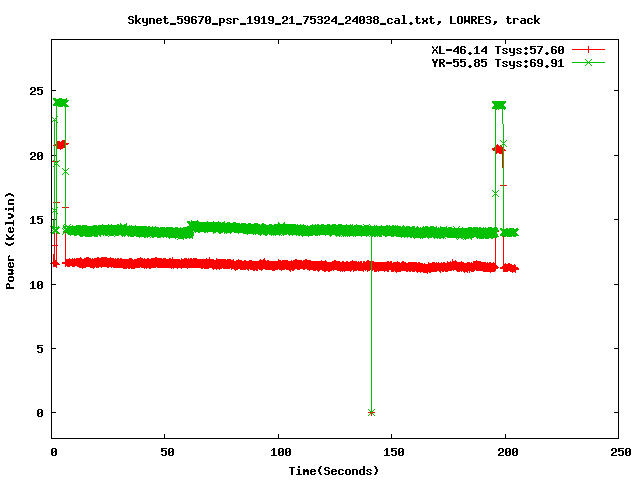This screenshot has width=640, height=480.
Task: Click y-axis tick label 20
Action: tap(36, 156)
